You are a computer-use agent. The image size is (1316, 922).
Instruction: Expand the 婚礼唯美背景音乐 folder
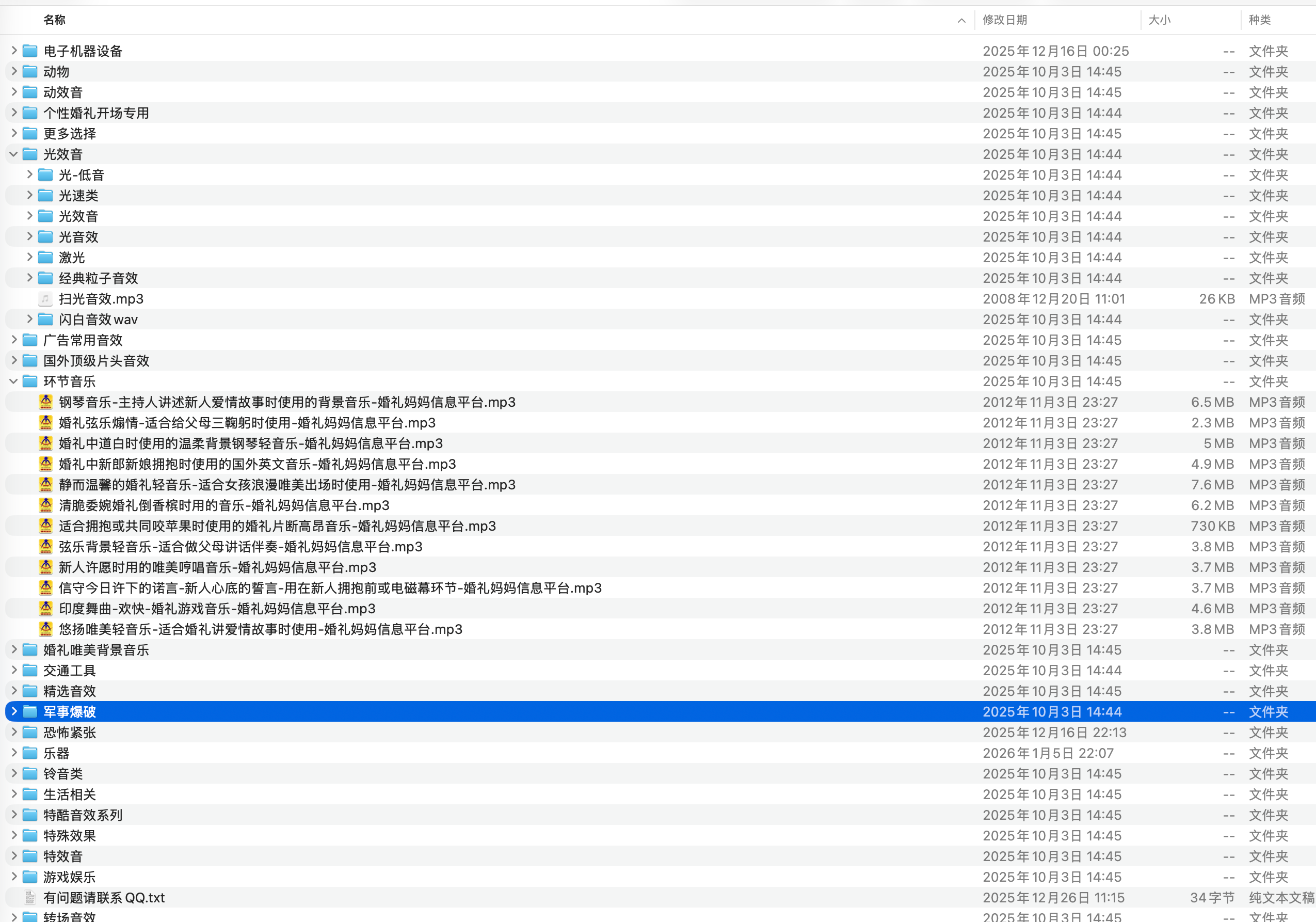coord(14,649)
